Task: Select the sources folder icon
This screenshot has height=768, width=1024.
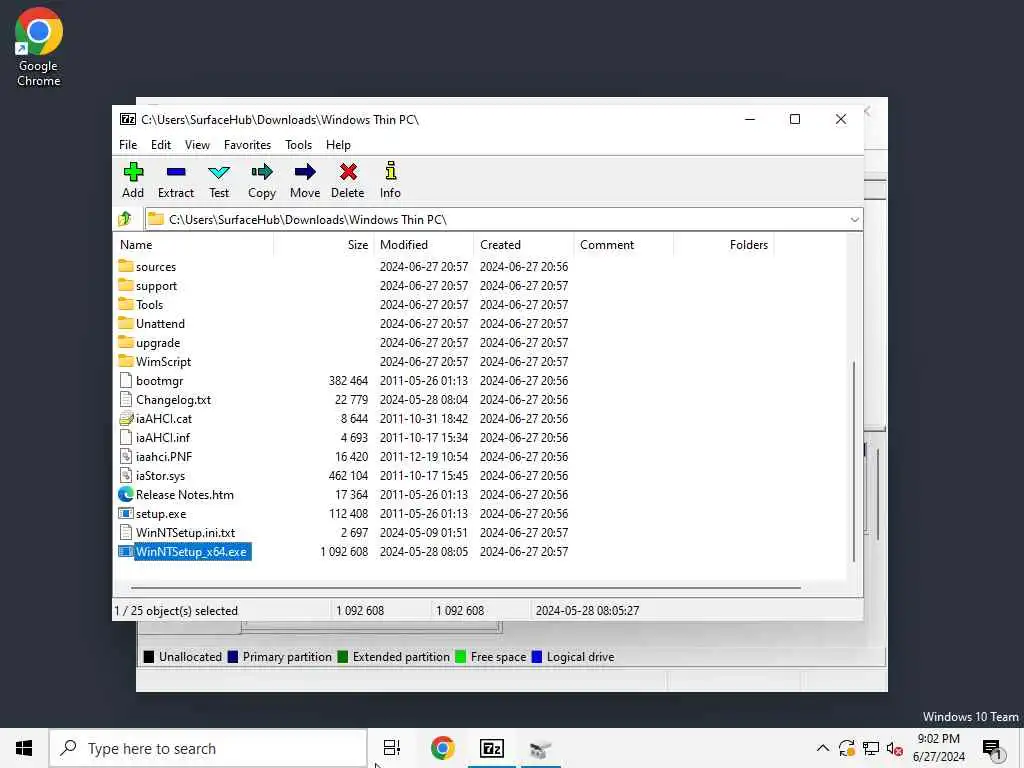Action: 126,266
